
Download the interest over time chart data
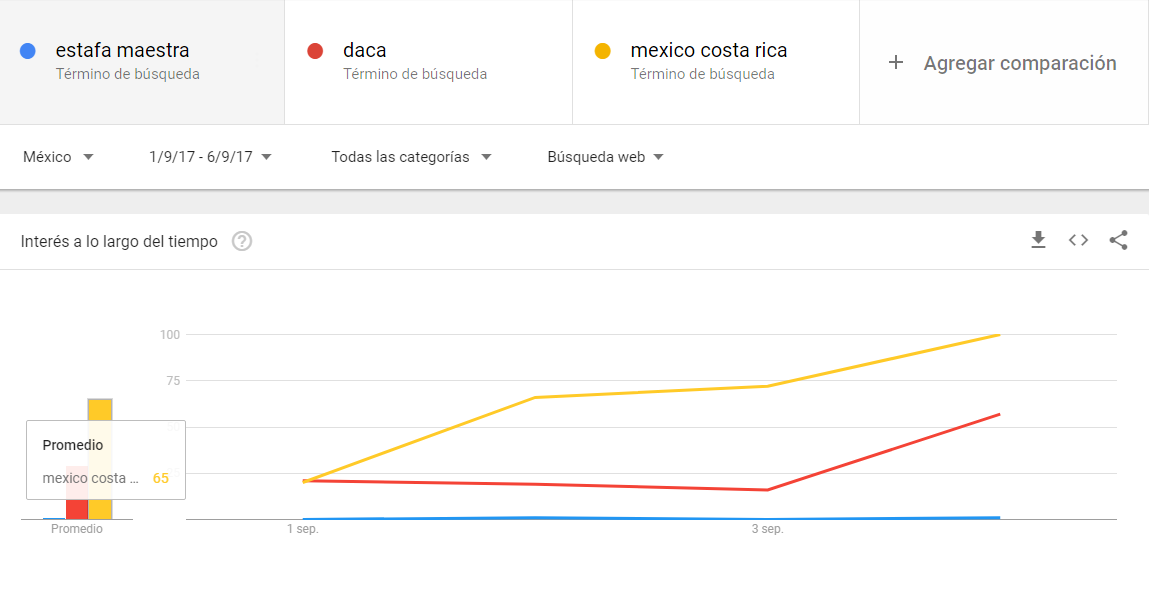pyautogui.click(x=1038, y=240)
